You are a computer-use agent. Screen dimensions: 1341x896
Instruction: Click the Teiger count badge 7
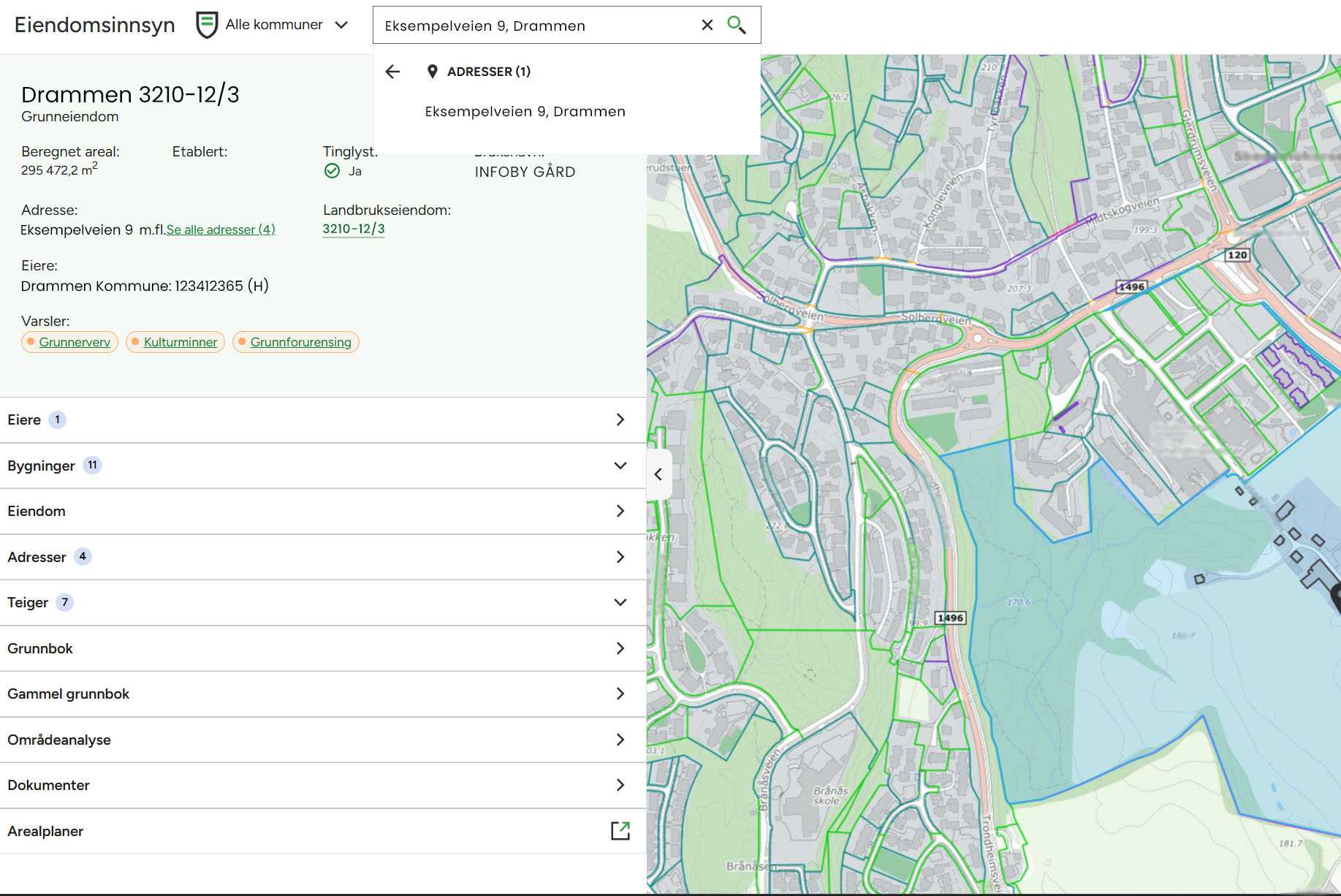tap(64, 603)
